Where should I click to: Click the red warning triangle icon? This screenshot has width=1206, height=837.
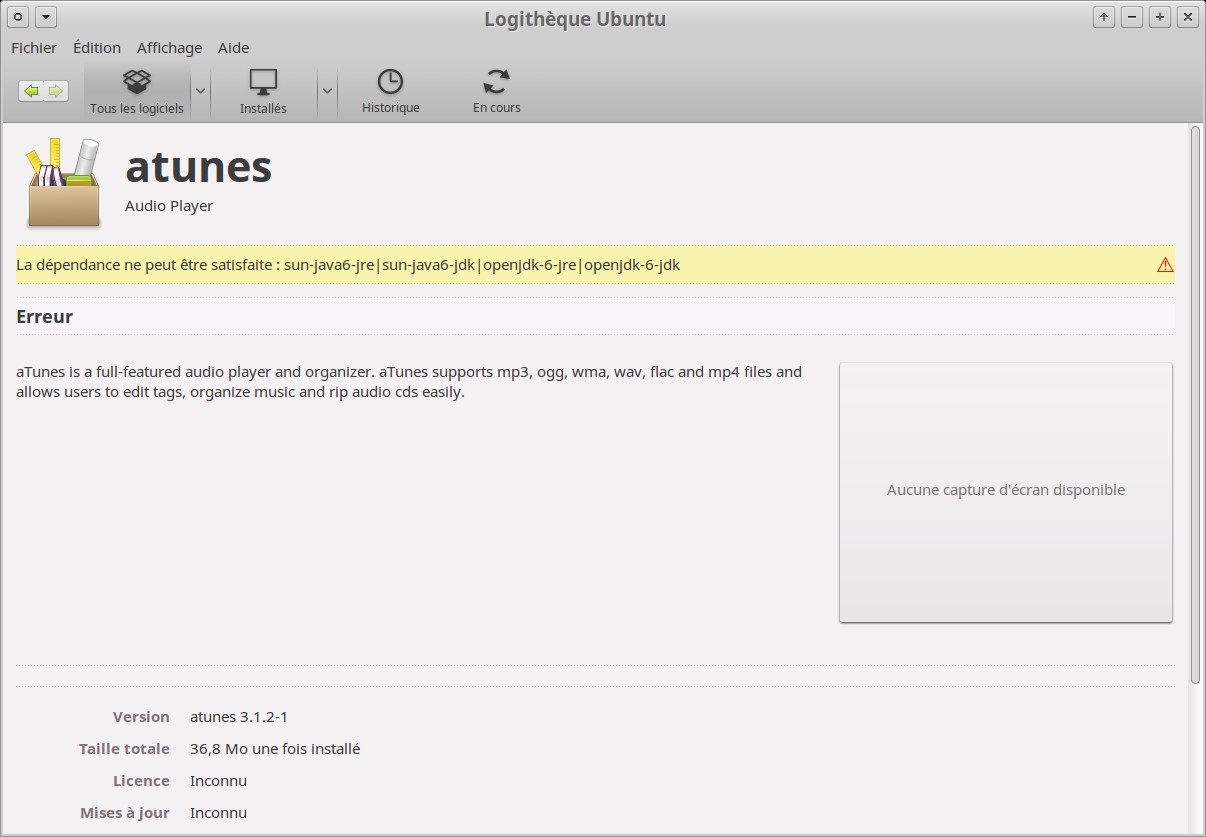coord(1165,265)
